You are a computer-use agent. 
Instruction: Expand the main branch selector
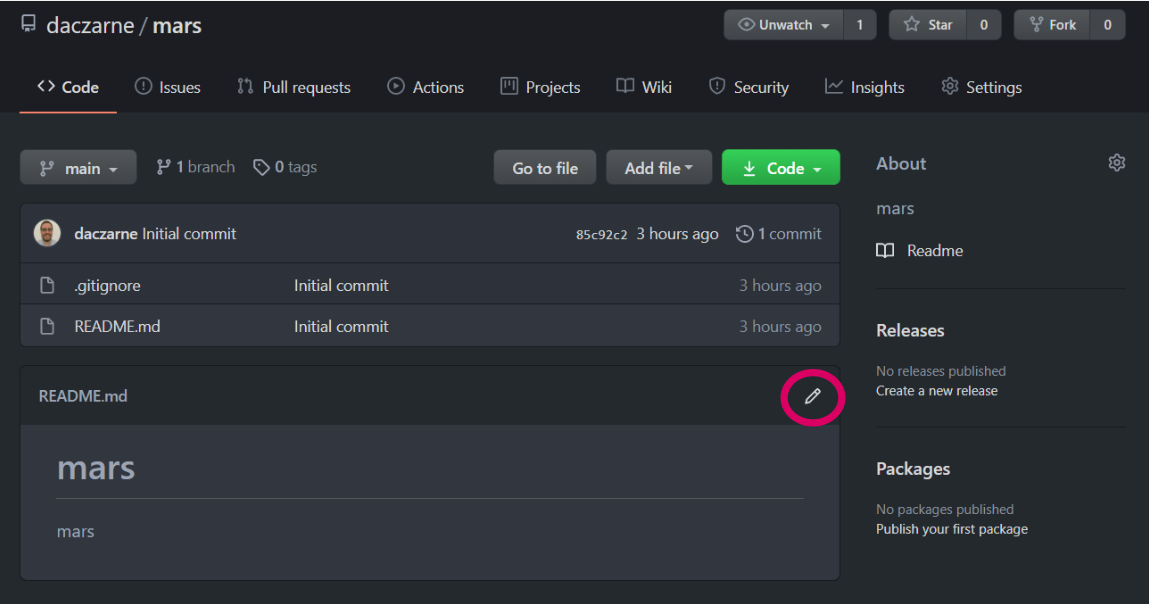[x=78, y=168]
